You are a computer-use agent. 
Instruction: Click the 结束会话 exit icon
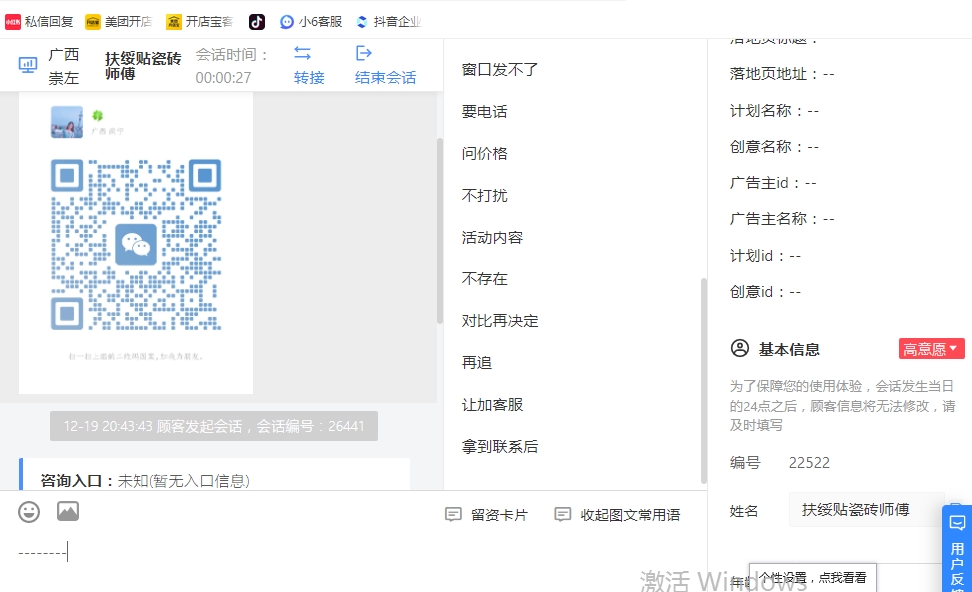click(x=364, y=53)
